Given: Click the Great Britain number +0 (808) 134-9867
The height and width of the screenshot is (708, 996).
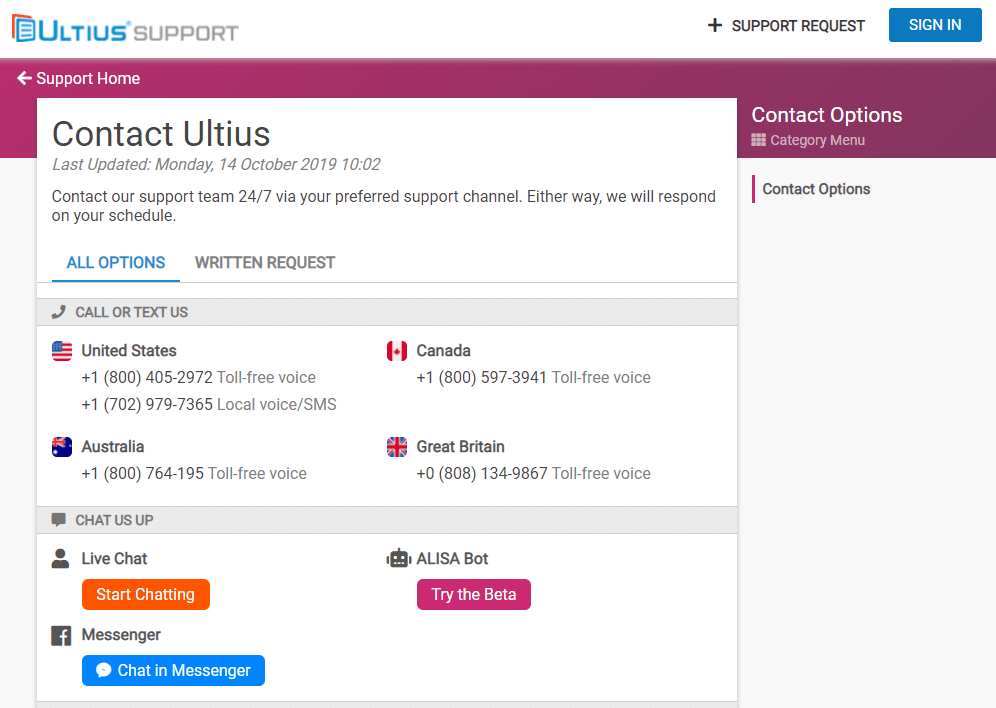Looking at the screenshot, I should tap(482, 474).
